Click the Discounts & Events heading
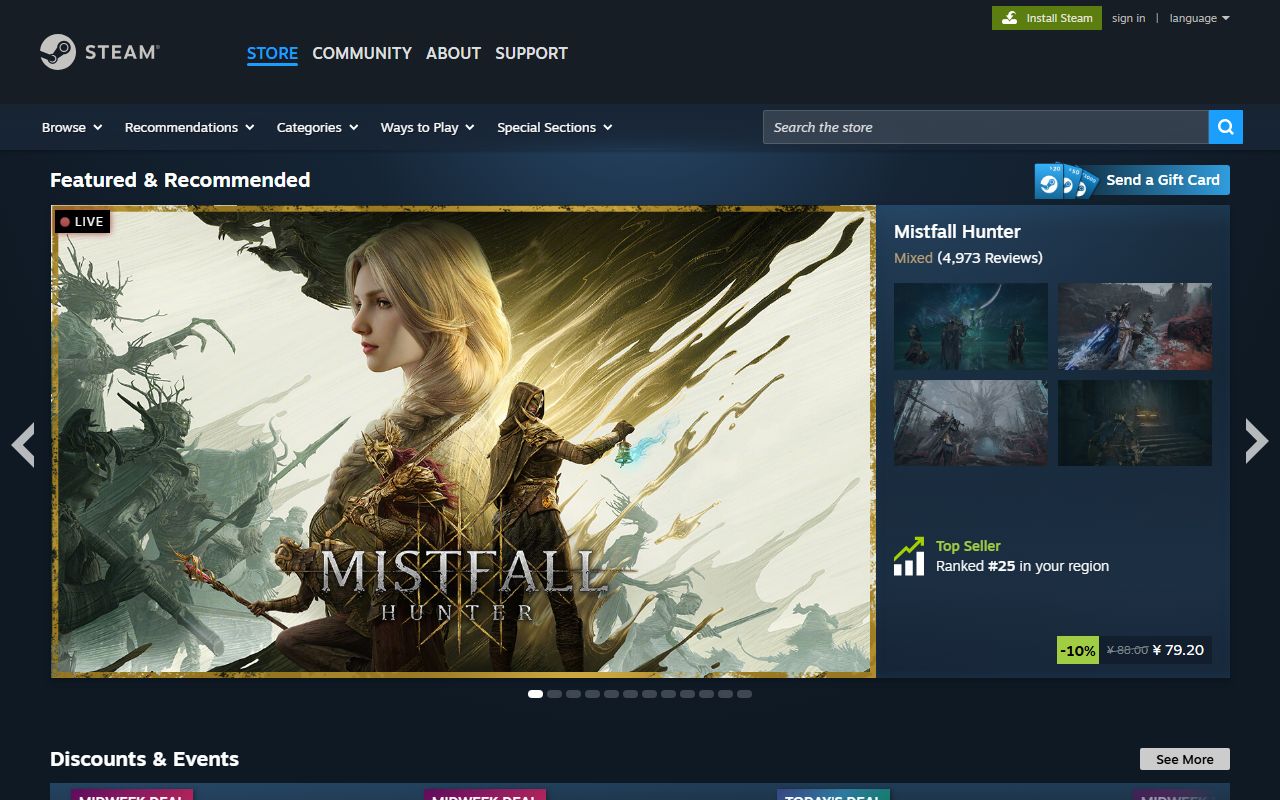The image size is (1280, 800). 144,759
